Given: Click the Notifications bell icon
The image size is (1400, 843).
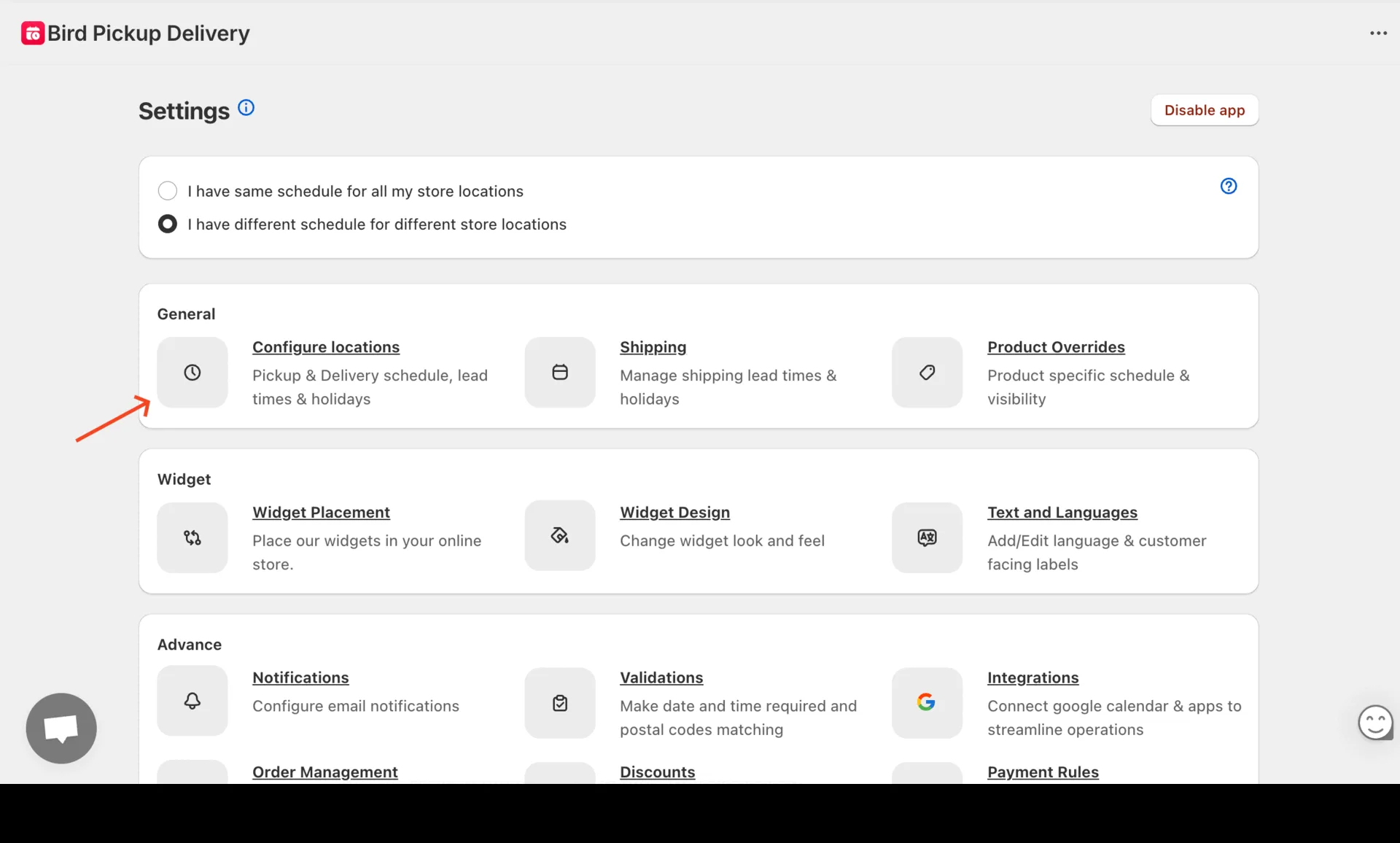Looking at the screenshot, I should (192, 702).
